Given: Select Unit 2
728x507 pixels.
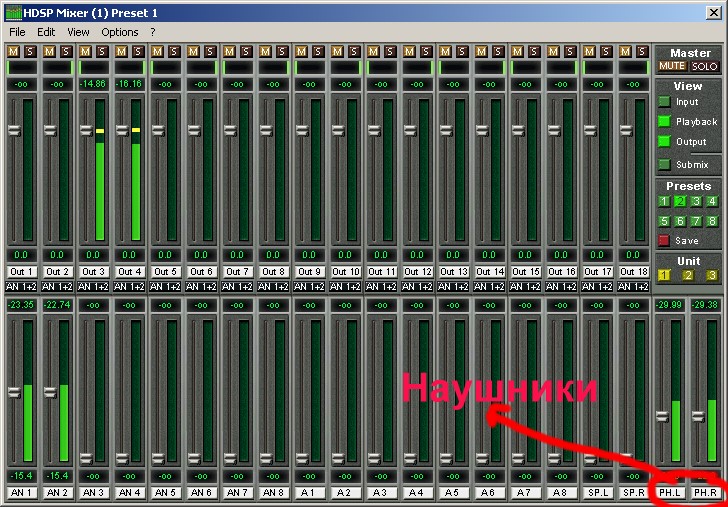Looking at the screenshot, I should 688,275.
